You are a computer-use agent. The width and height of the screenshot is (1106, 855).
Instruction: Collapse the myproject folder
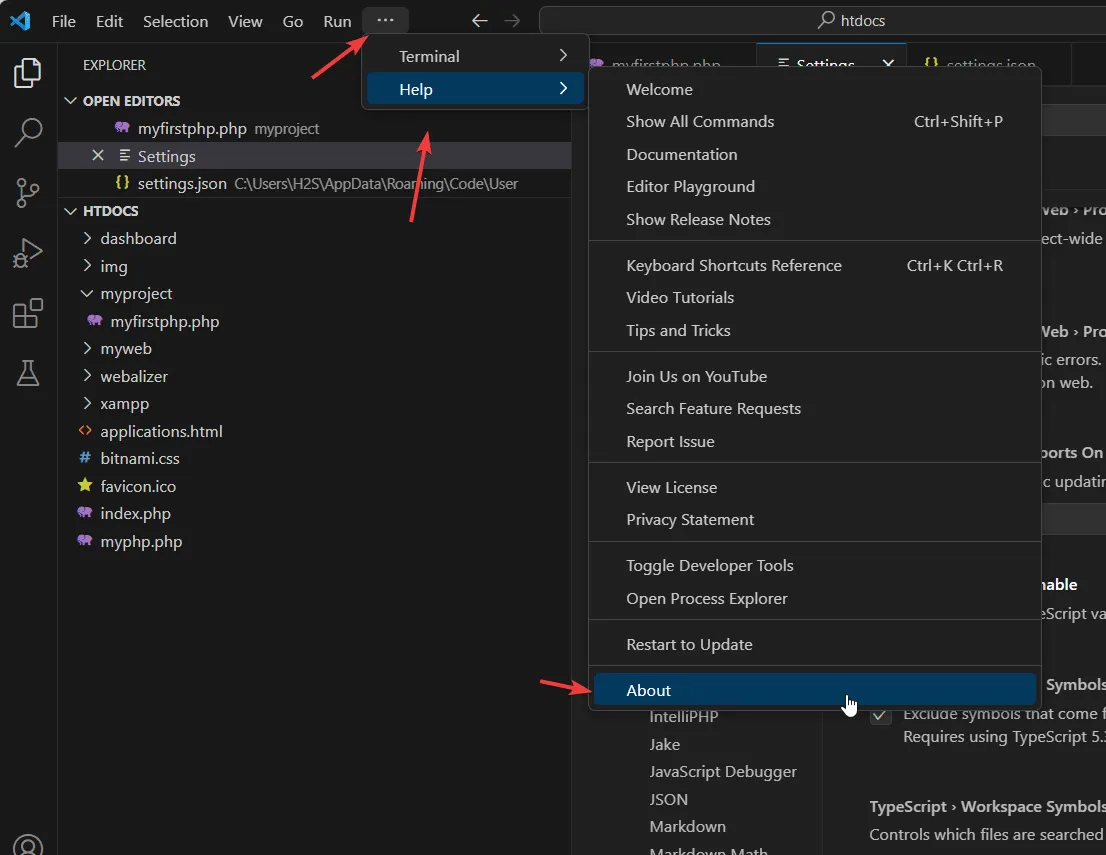[87, 293]
